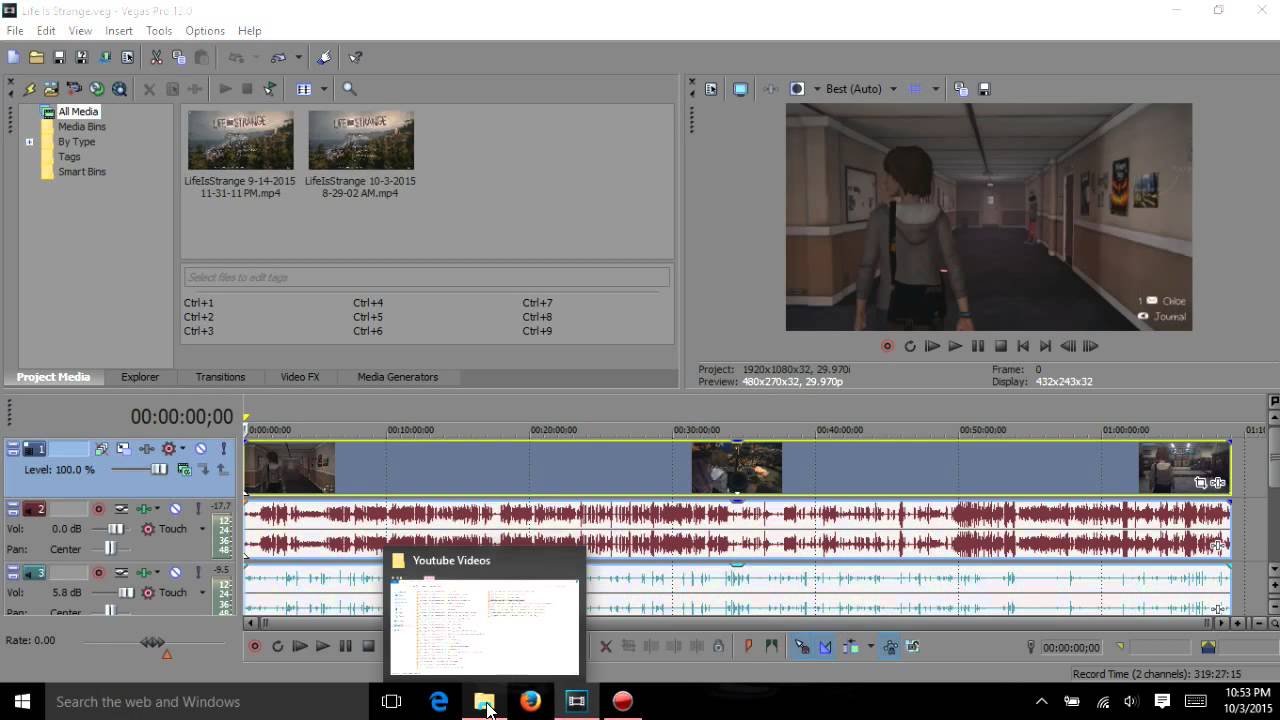Solo audio track 3
Screen dimensions: 1280x720
(198, 573)
